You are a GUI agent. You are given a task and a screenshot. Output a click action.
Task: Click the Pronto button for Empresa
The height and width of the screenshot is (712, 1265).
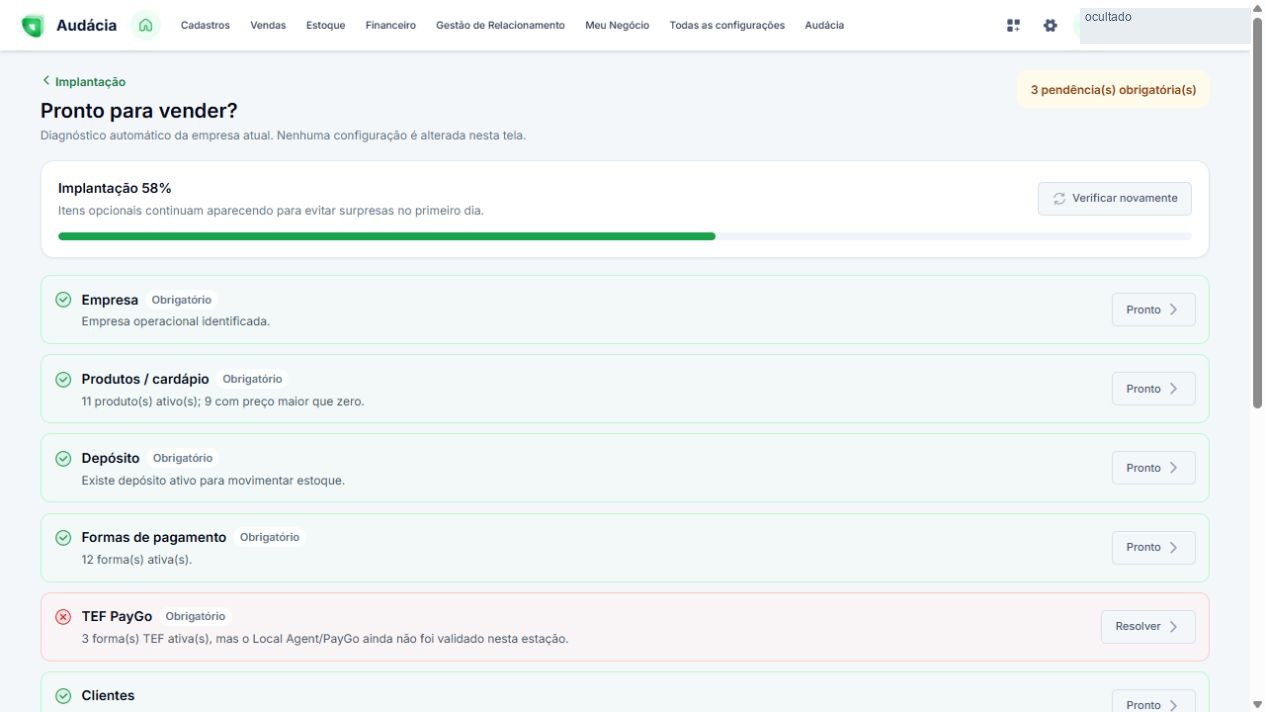pyautogui.click(x=1153, y=310)
